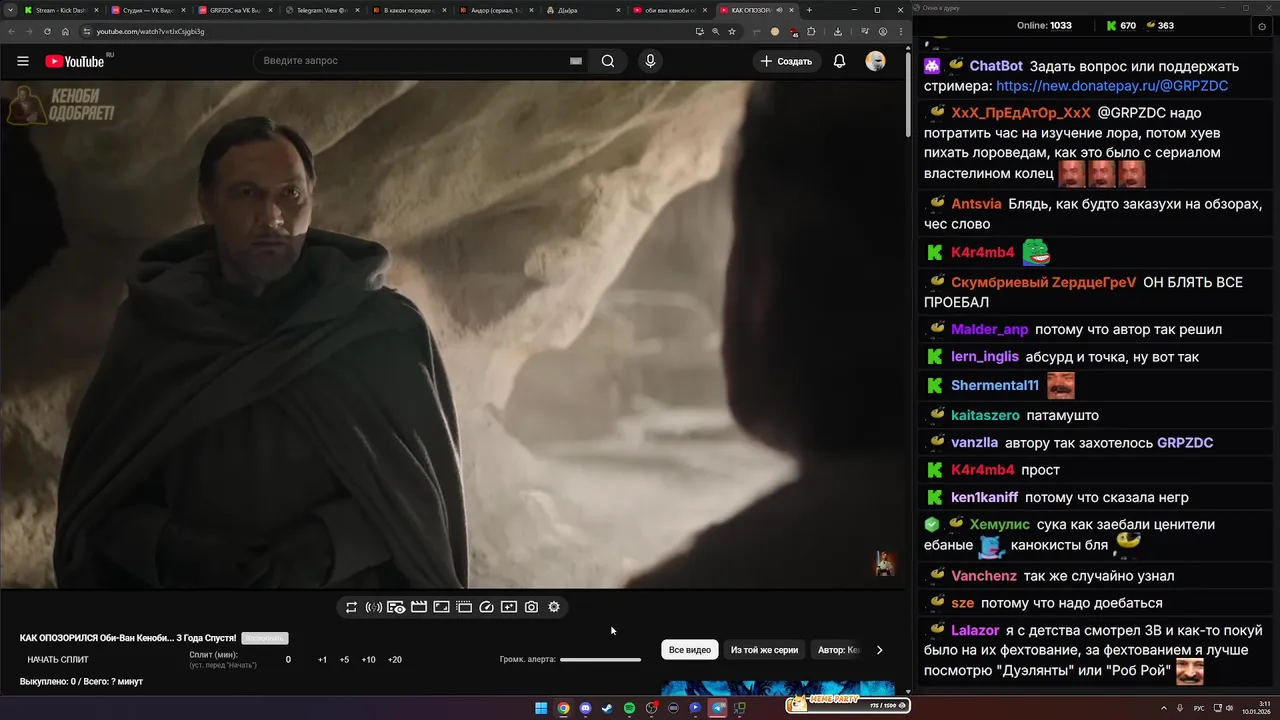Switch the РУС keyboard language indicator
Viewport: 1280px width, 720px height.
[1199, 708]
